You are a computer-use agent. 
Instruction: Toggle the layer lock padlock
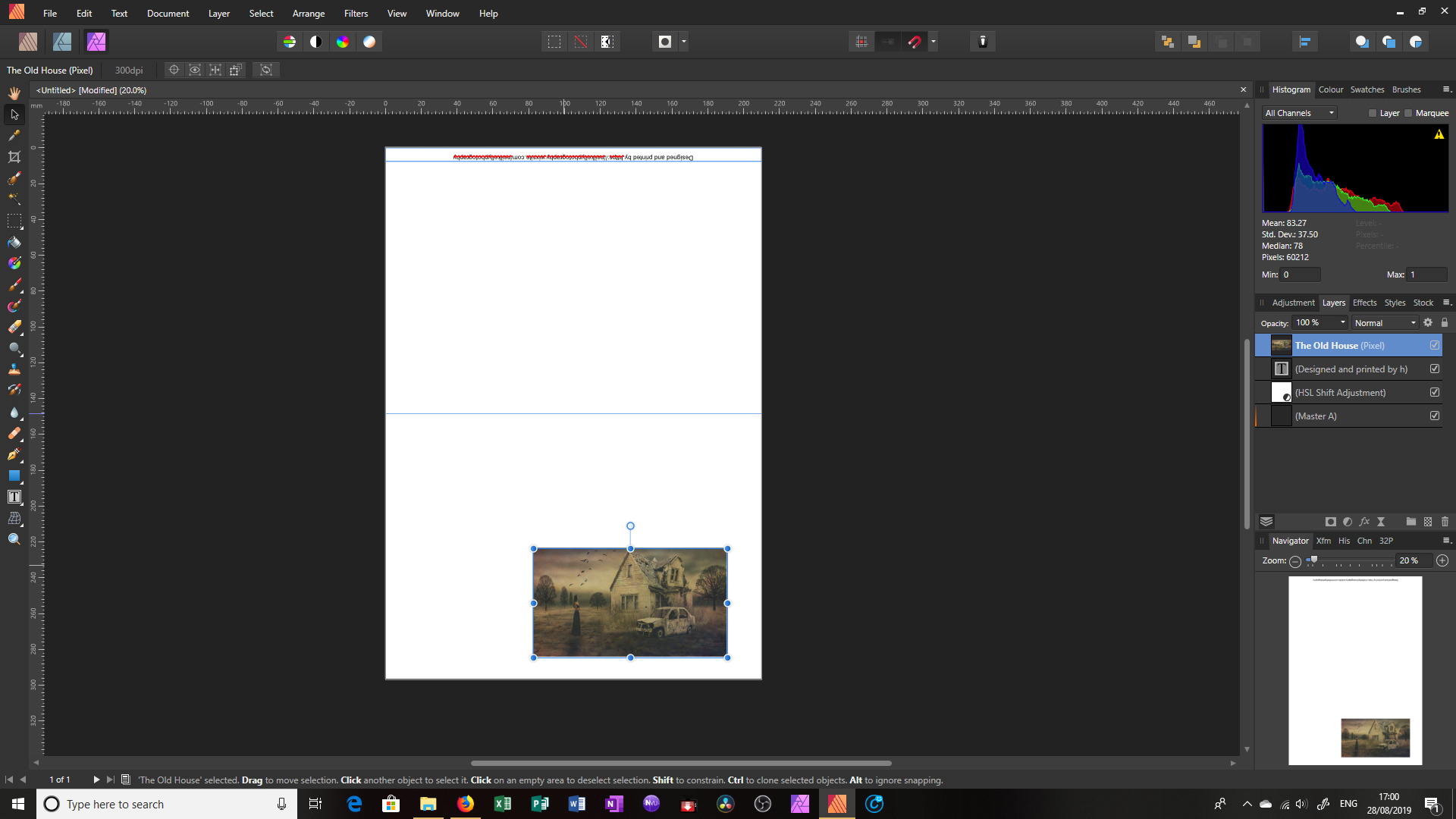coord(1445,323)
